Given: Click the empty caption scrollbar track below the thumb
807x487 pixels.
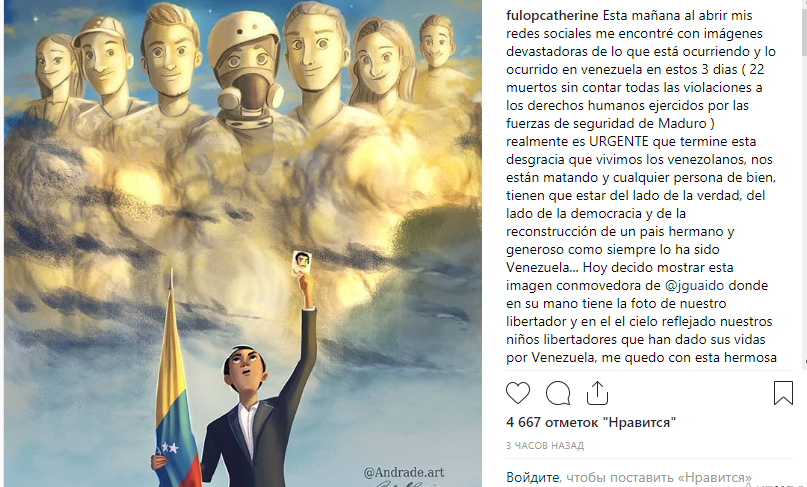Looking at the screenshot, I should point(804,206).
